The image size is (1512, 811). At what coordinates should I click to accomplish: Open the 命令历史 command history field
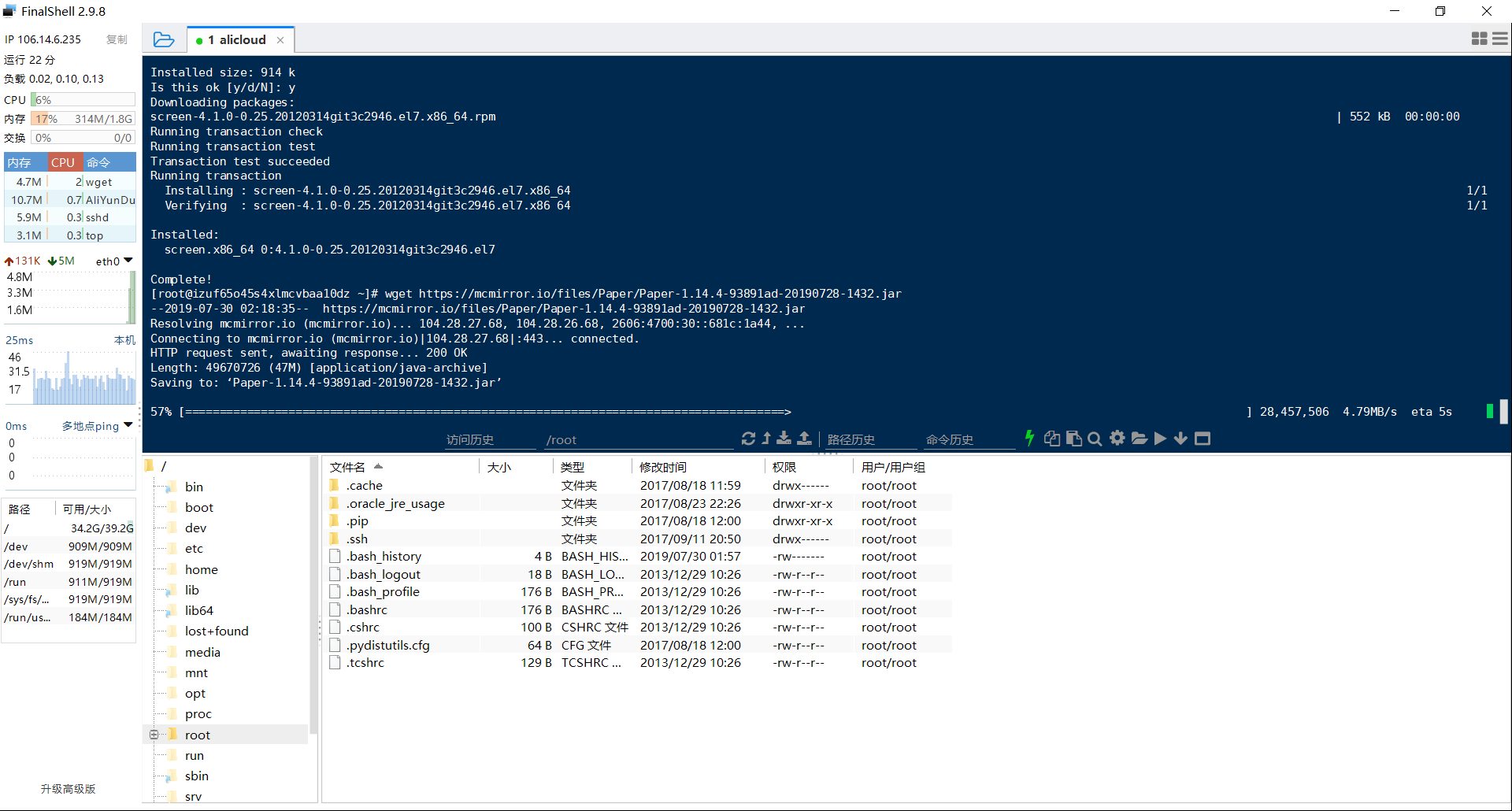[969, 440]
